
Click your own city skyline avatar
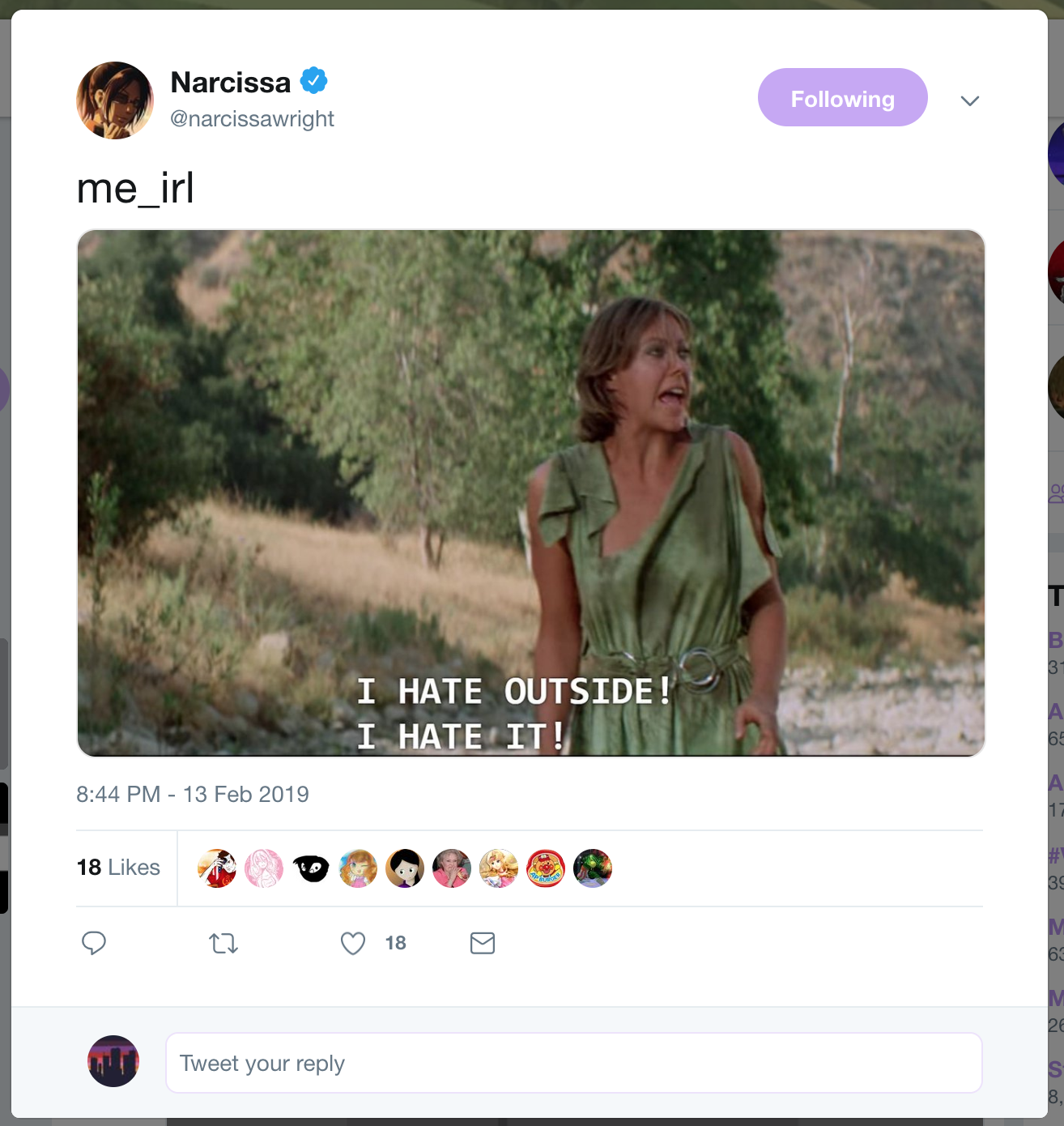click(x=113, y=1061)
